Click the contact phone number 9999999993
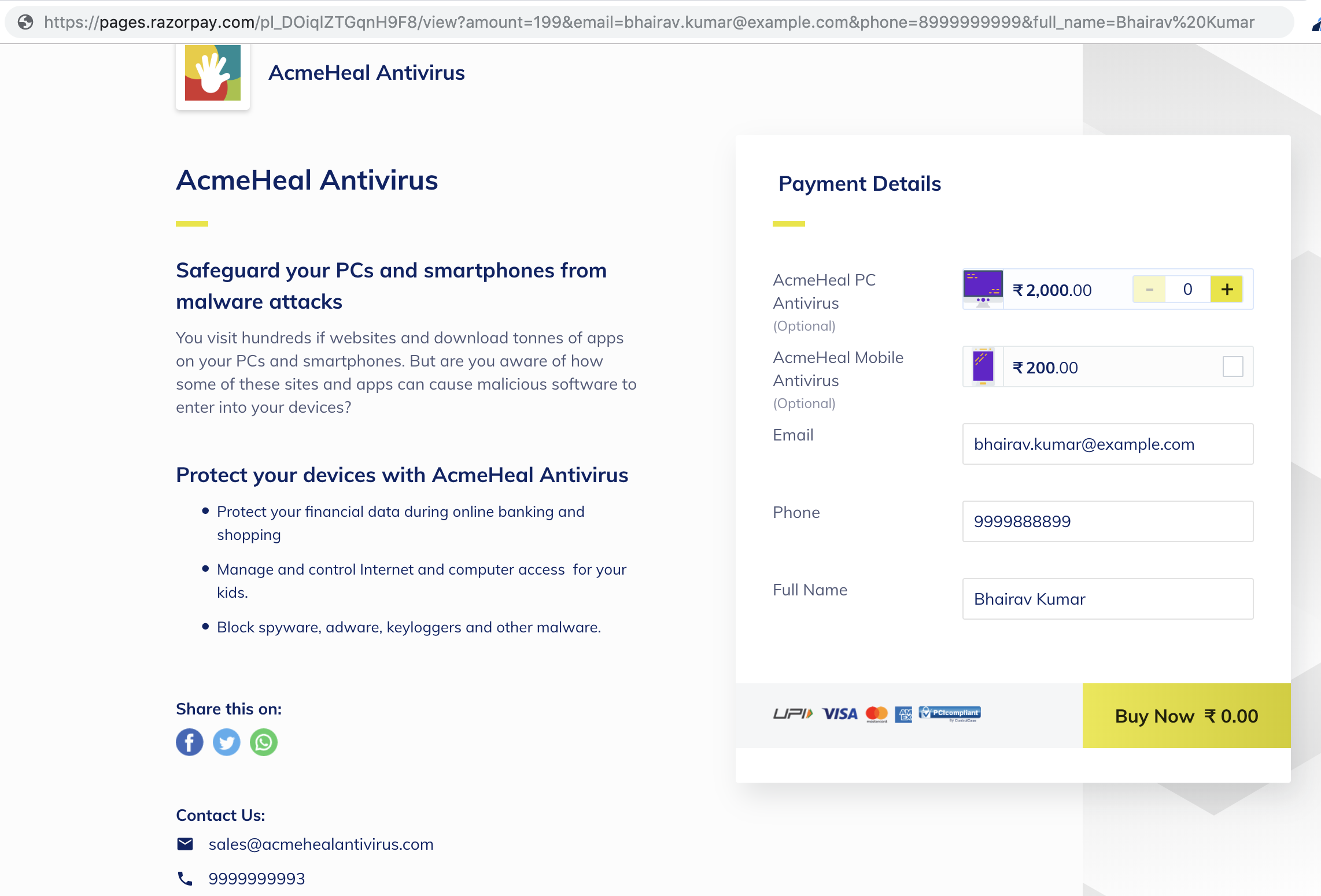This screenshot has width=1321, height=896. pos(257,879)
